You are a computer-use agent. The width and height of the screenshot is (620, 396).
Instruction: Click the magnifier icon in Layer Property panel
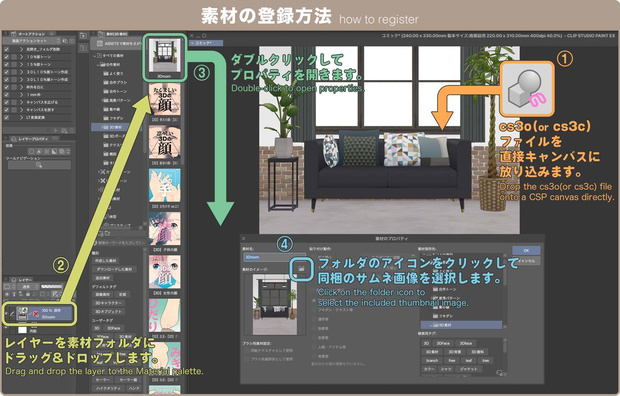39,165
